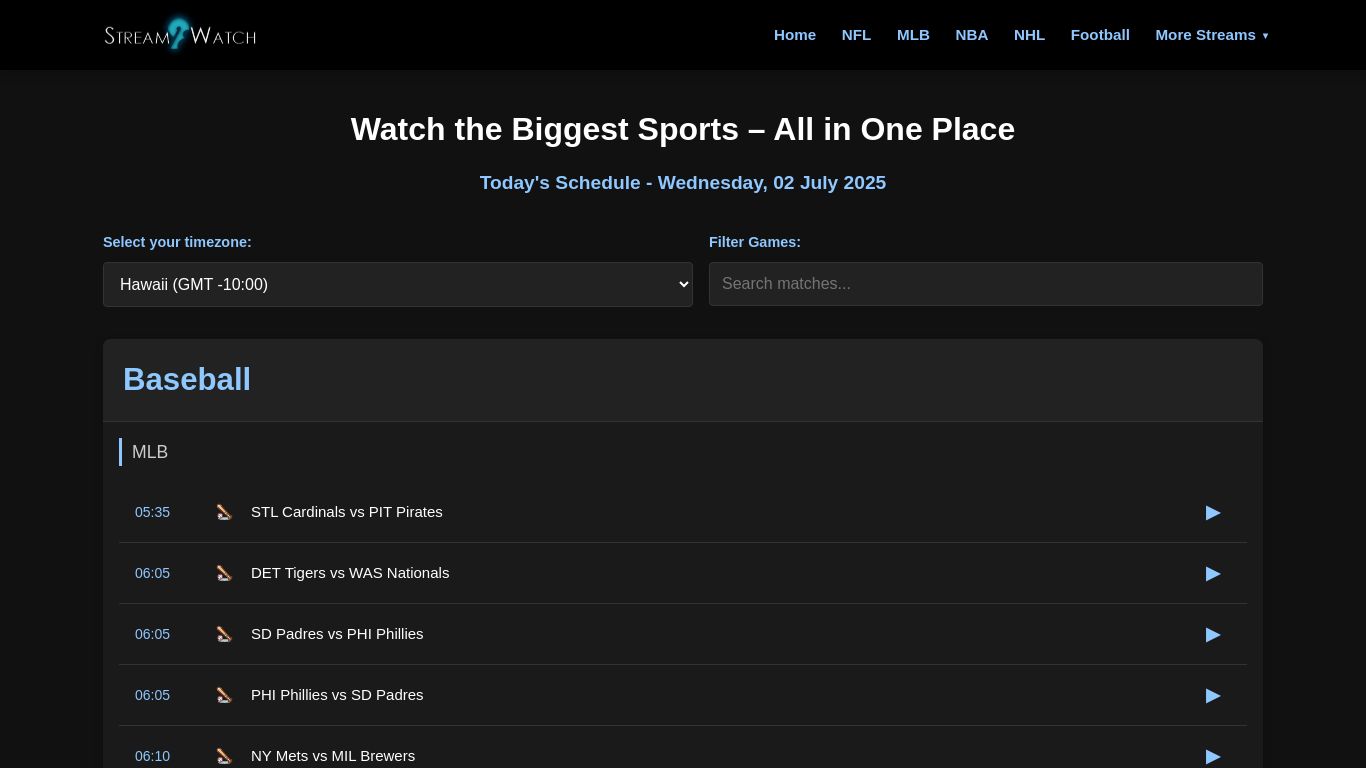Click baseball icon beside STL Cardinals match

(224, 512)
